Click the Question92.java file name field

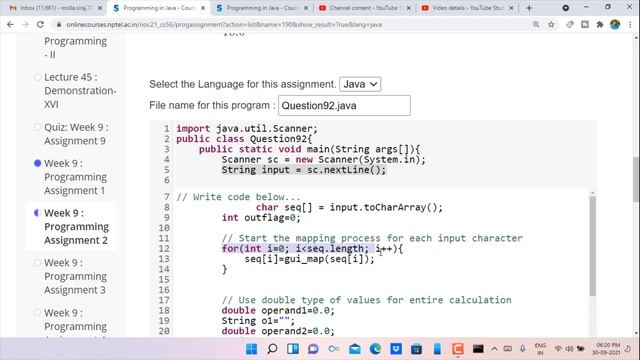(344, 106)
